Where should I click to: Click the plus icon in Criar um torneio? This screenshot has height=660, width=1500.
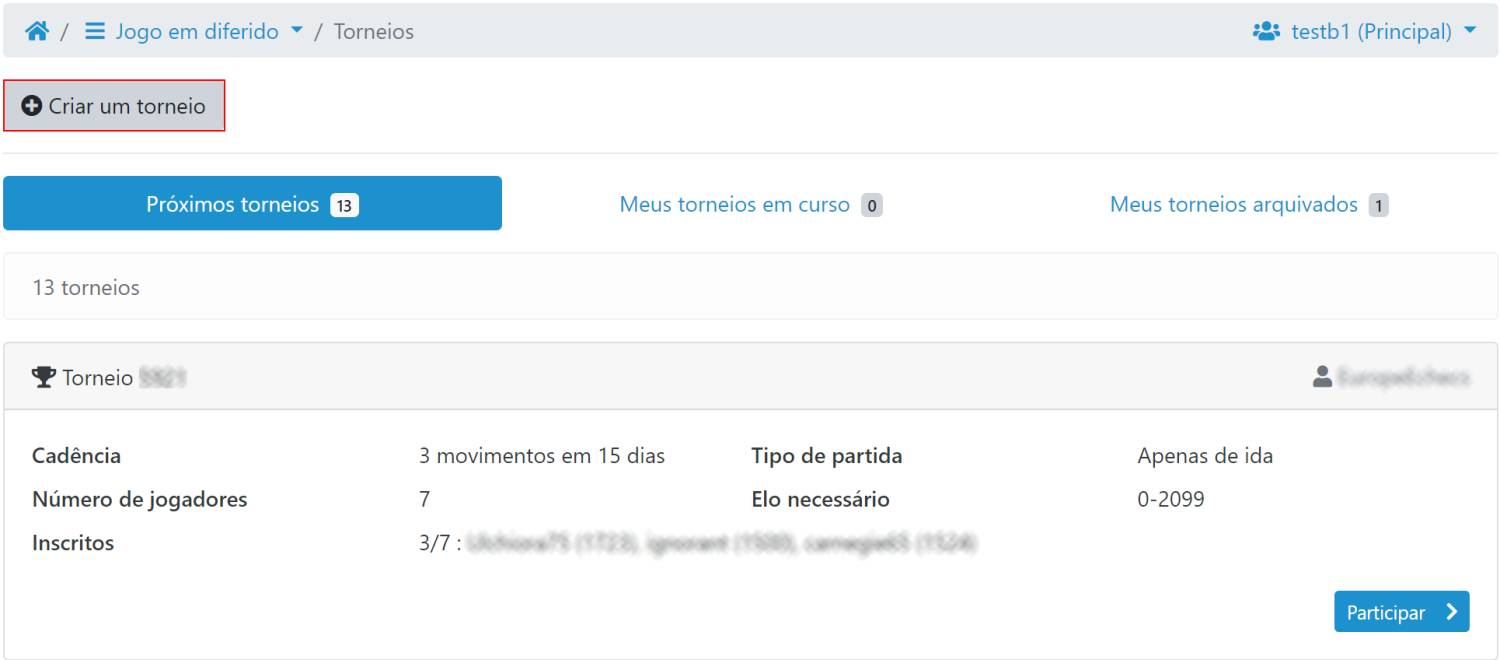32,106
